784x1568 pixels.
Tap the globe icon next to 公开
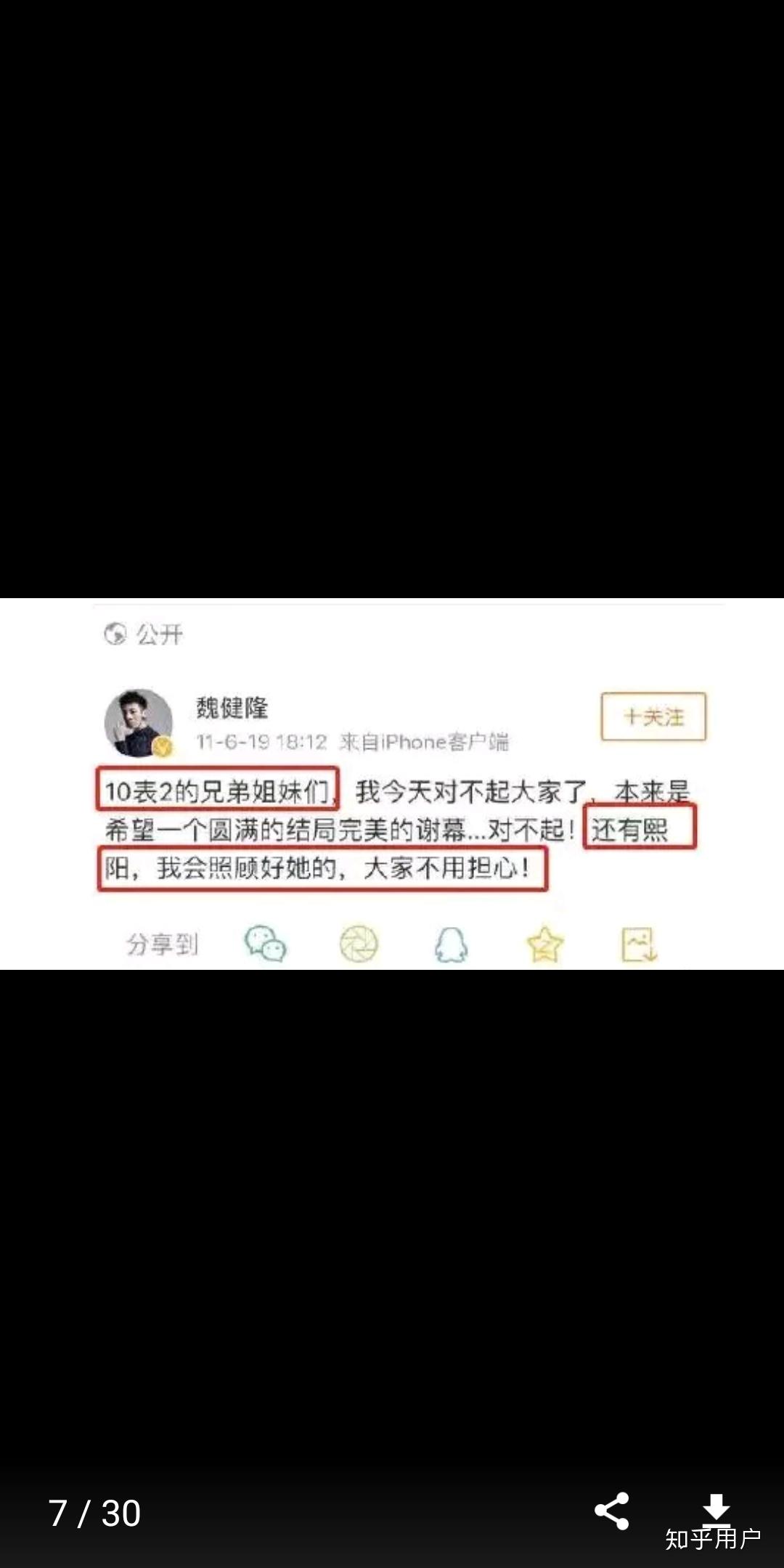[115, 634]
